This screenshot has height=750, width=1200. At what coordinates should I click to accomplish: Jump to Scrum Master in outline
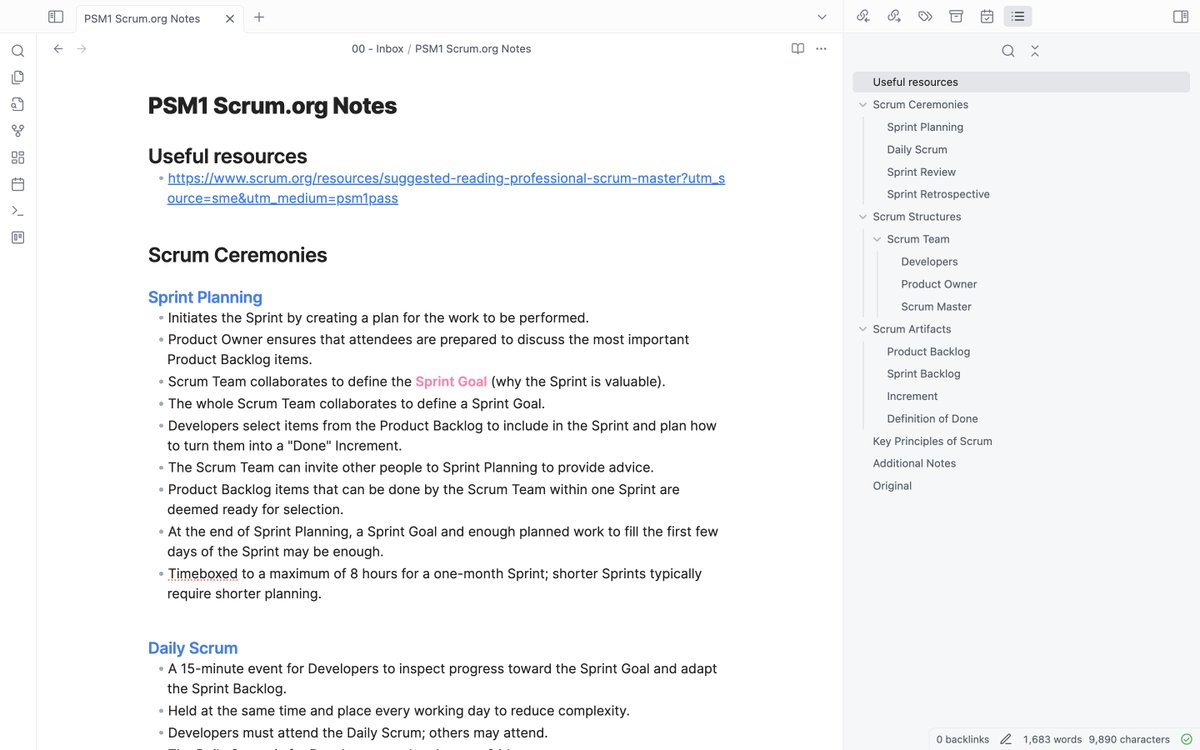936,307
